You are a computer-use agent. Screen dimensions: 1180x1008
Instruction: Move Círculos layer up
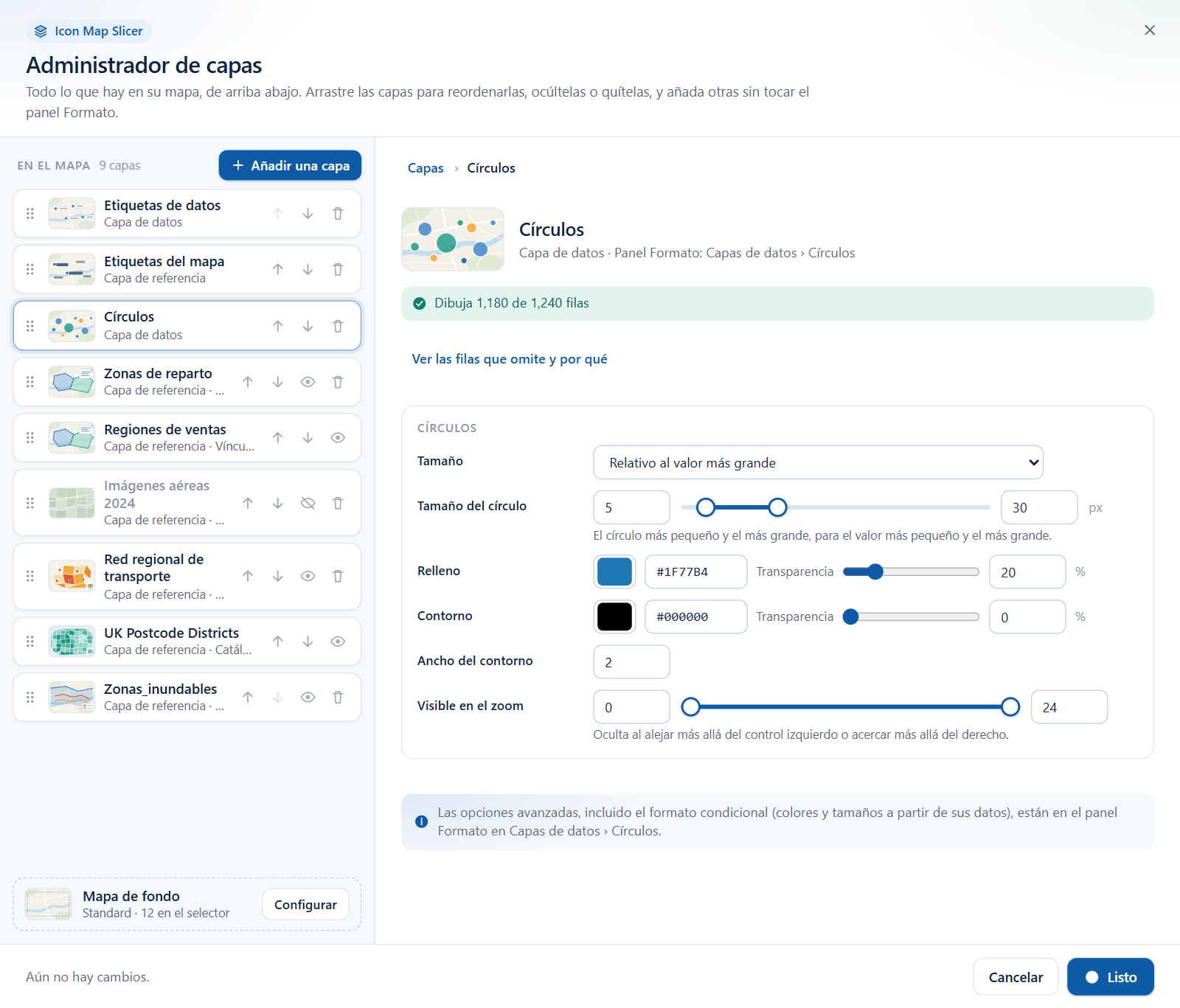pyautogui.click(x=277, y=326)
